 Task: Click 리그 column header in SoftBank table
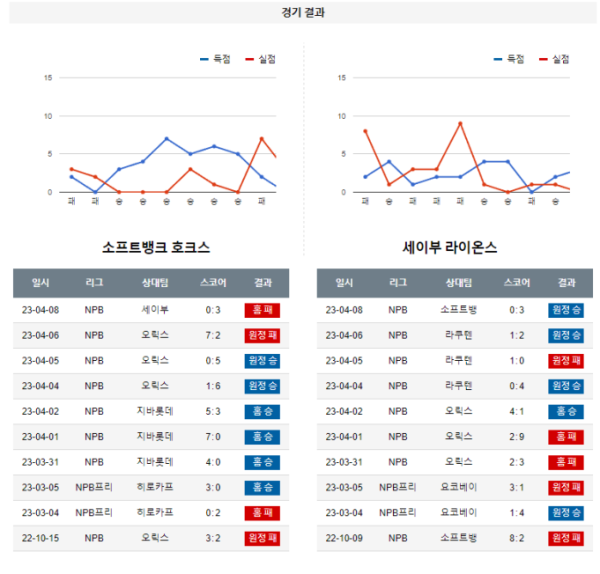click(x=94, y=283)
